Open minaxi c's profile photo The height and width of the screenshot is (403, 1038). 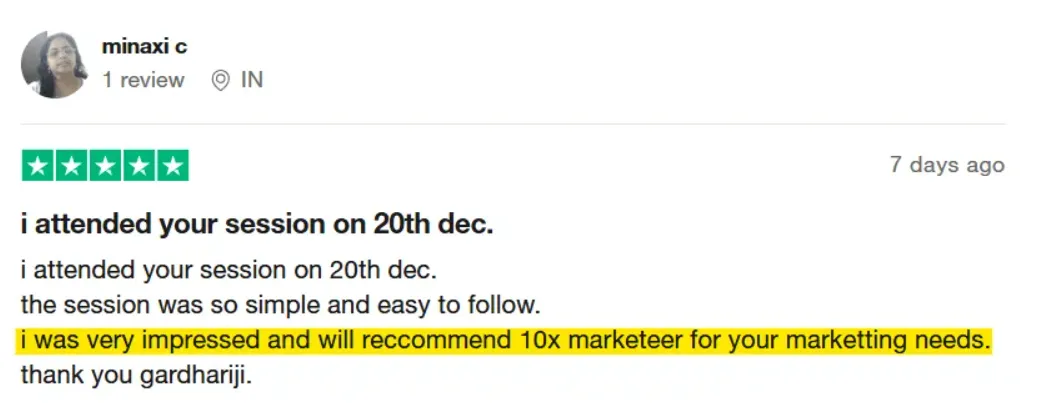55,64
